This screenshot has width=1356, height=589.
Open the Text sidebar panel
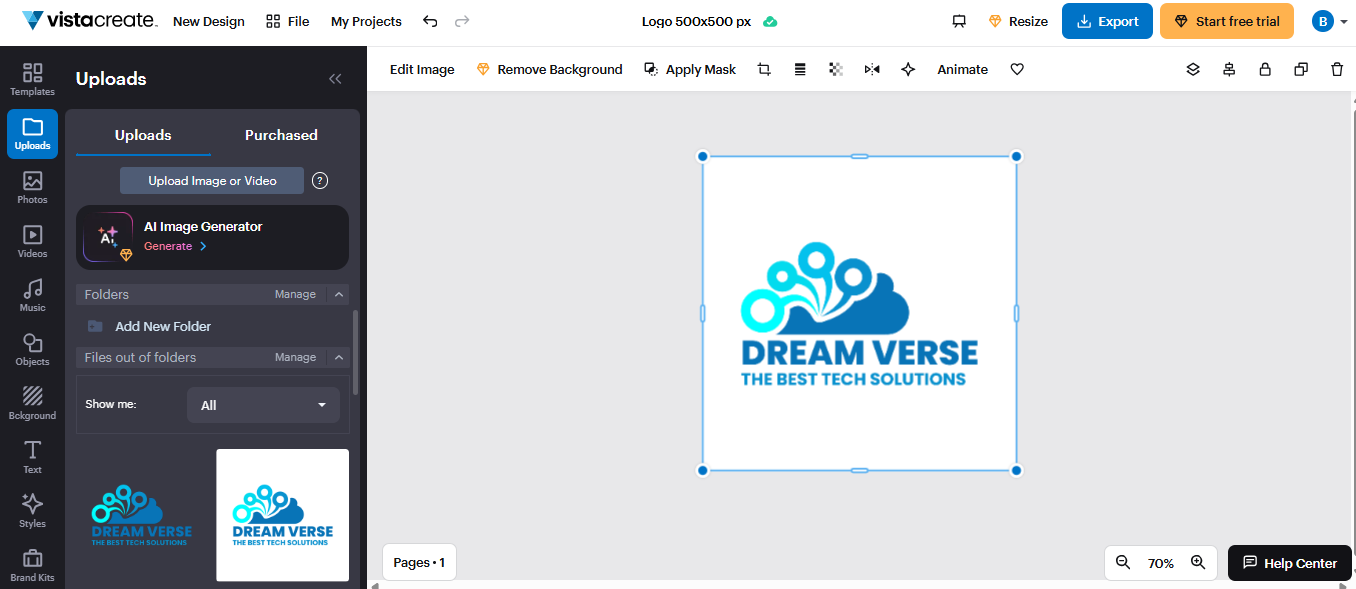coord(32,458)
